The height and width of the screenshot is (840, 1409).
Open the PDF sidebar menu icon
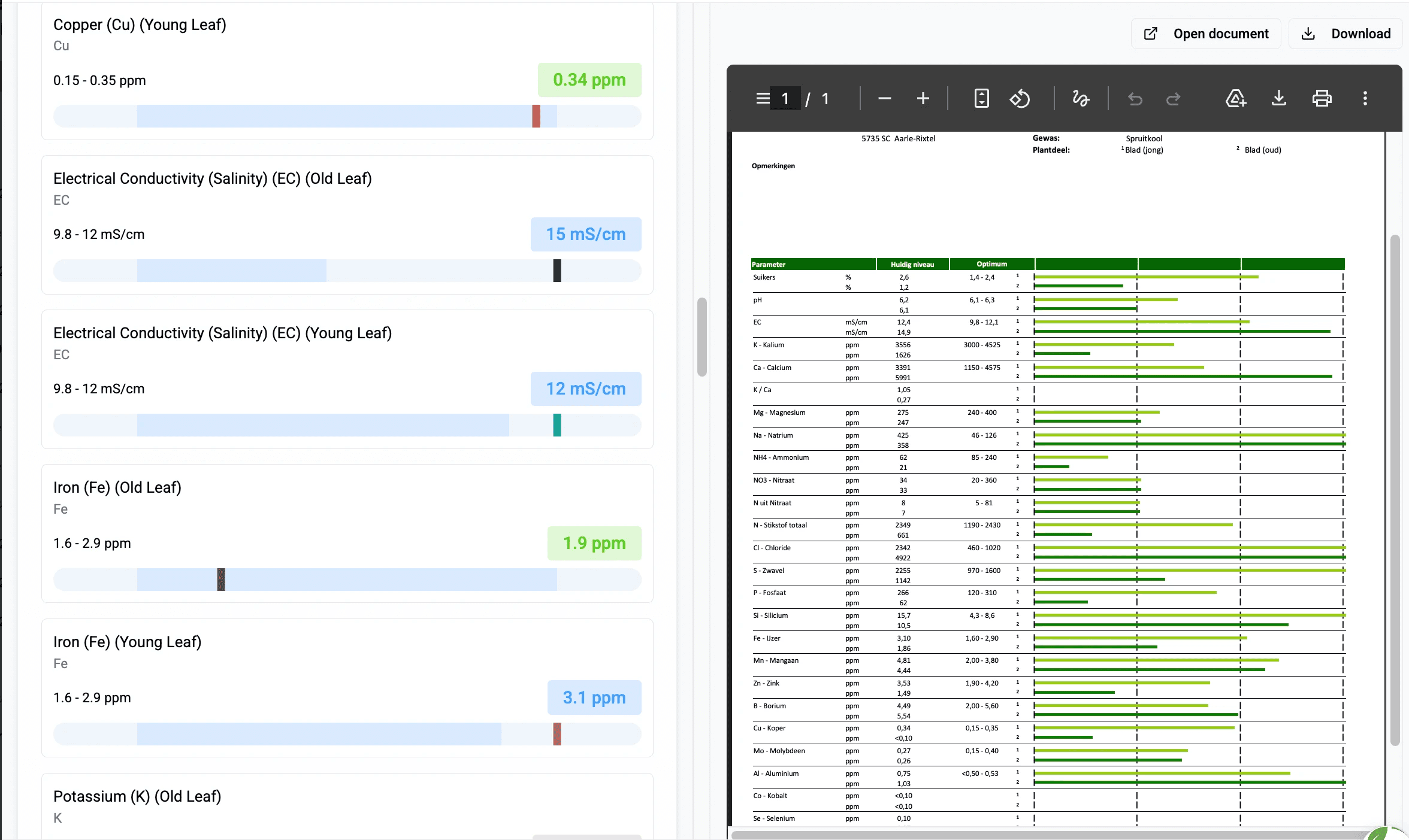coord(763,98)
